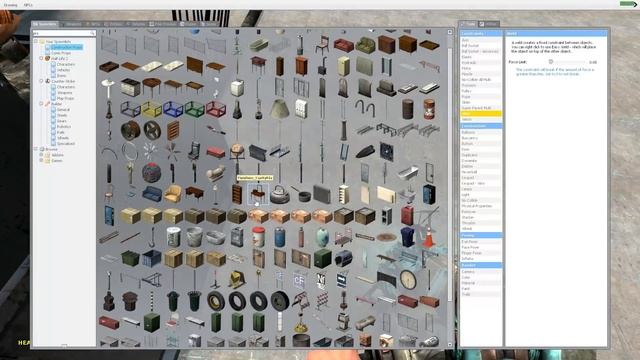Spawn the yellow armchair prop
Screen dimensions: 640x360
pos(173,194)
